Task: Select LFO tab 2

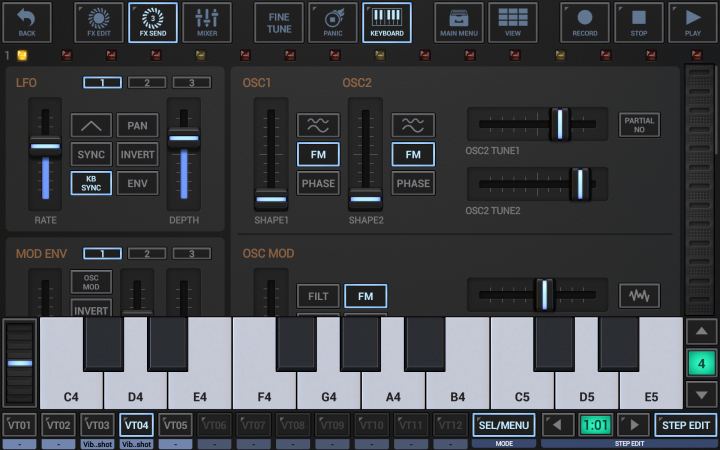Action: click(147, 83)
